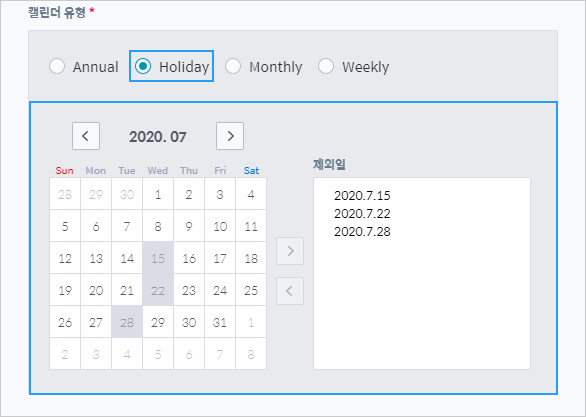Remove date from excluded list arrow
Screen dimensions: 586x417
pos(290,291)
